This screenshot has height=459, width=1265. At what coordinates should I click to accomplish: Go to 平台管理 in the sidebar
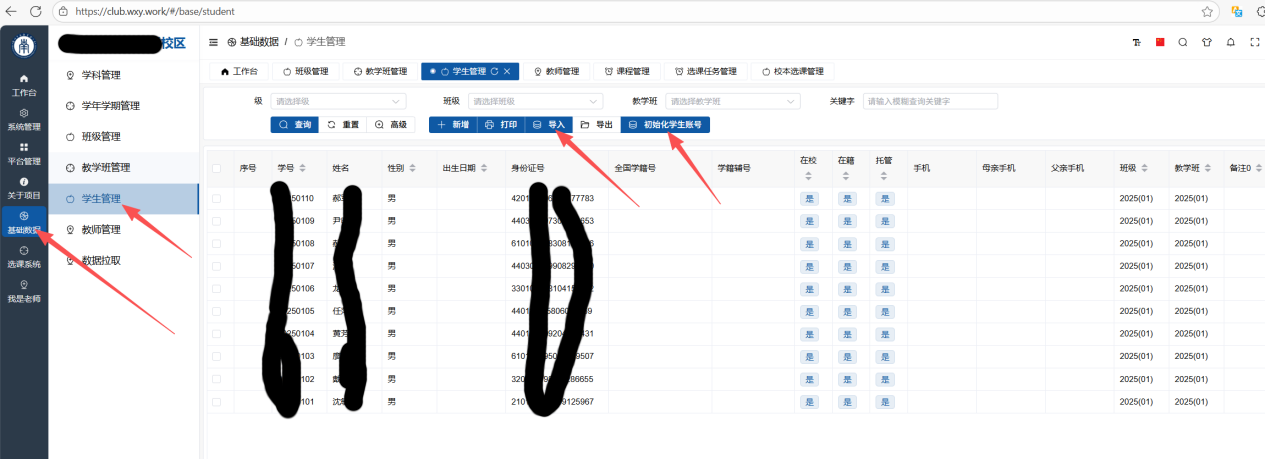(x=24, y=153)
